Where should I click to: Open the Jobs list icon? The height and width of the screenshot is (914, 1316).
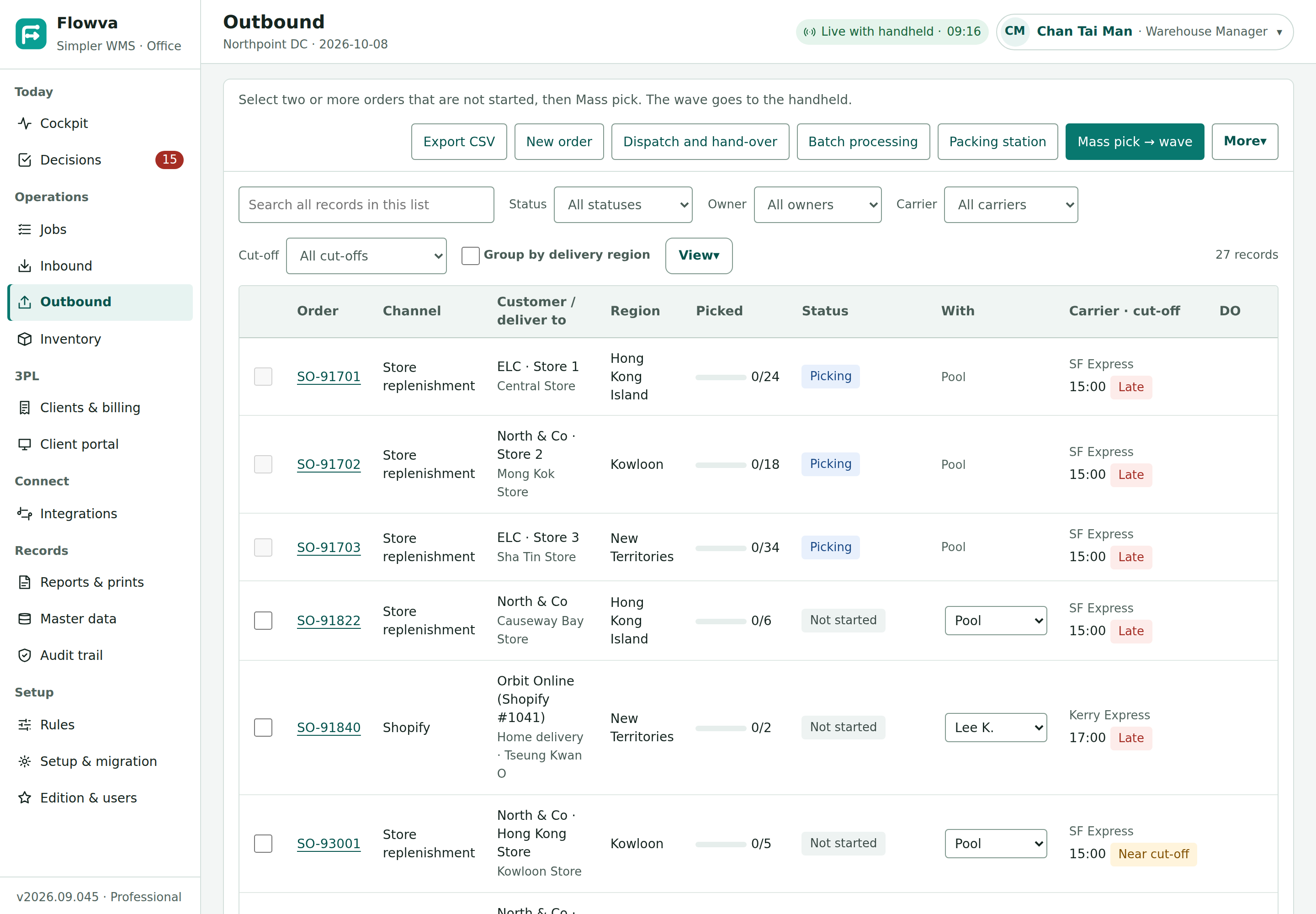(x=25, y=229)
